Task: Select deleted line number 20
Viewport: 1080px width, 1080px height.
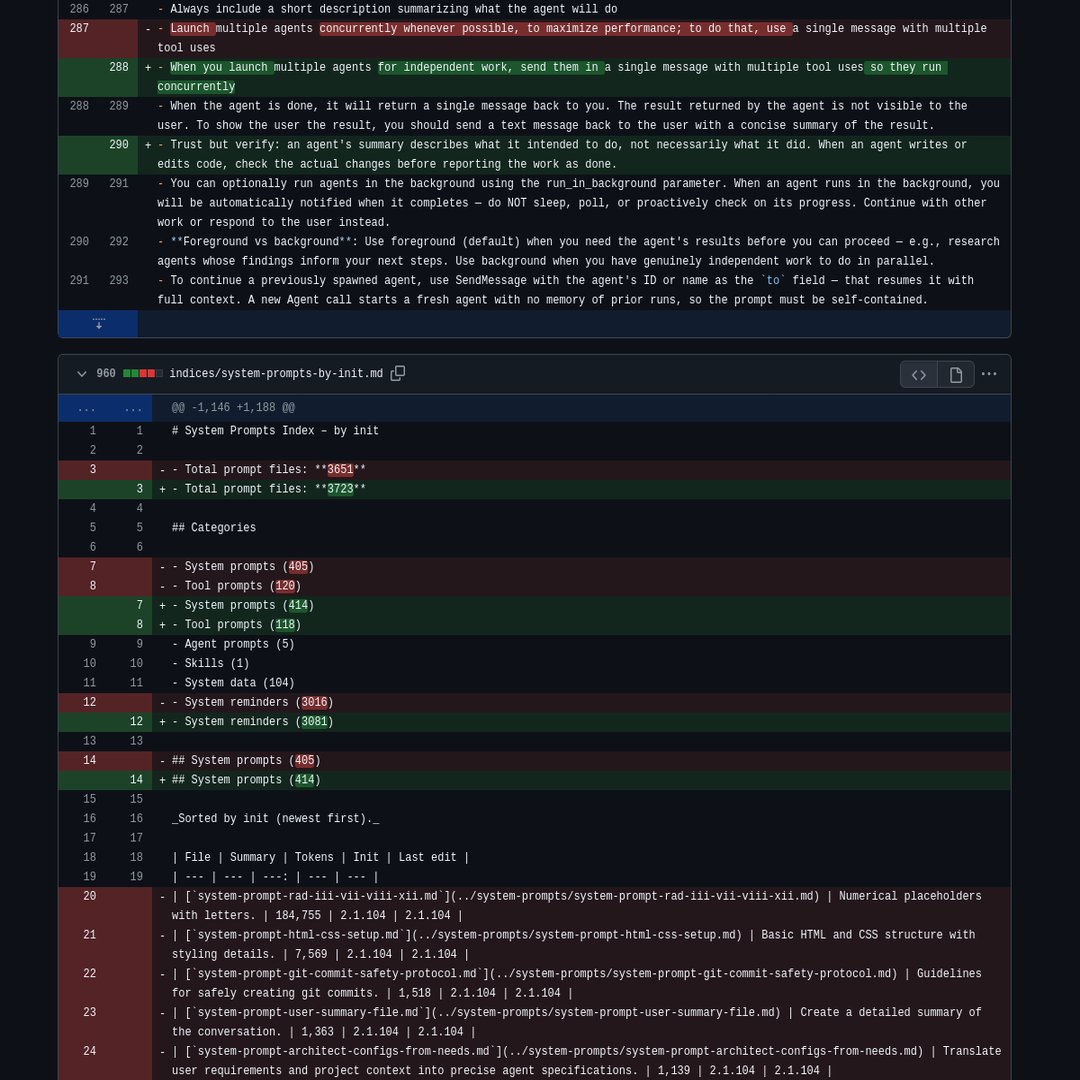Action: click(x=90, y=896)
